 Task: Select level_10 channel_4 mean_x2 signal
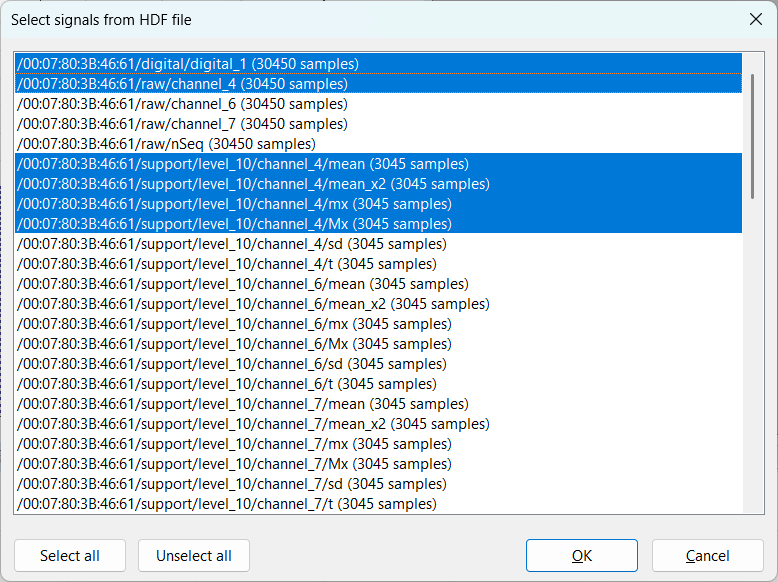coord(253,184)
